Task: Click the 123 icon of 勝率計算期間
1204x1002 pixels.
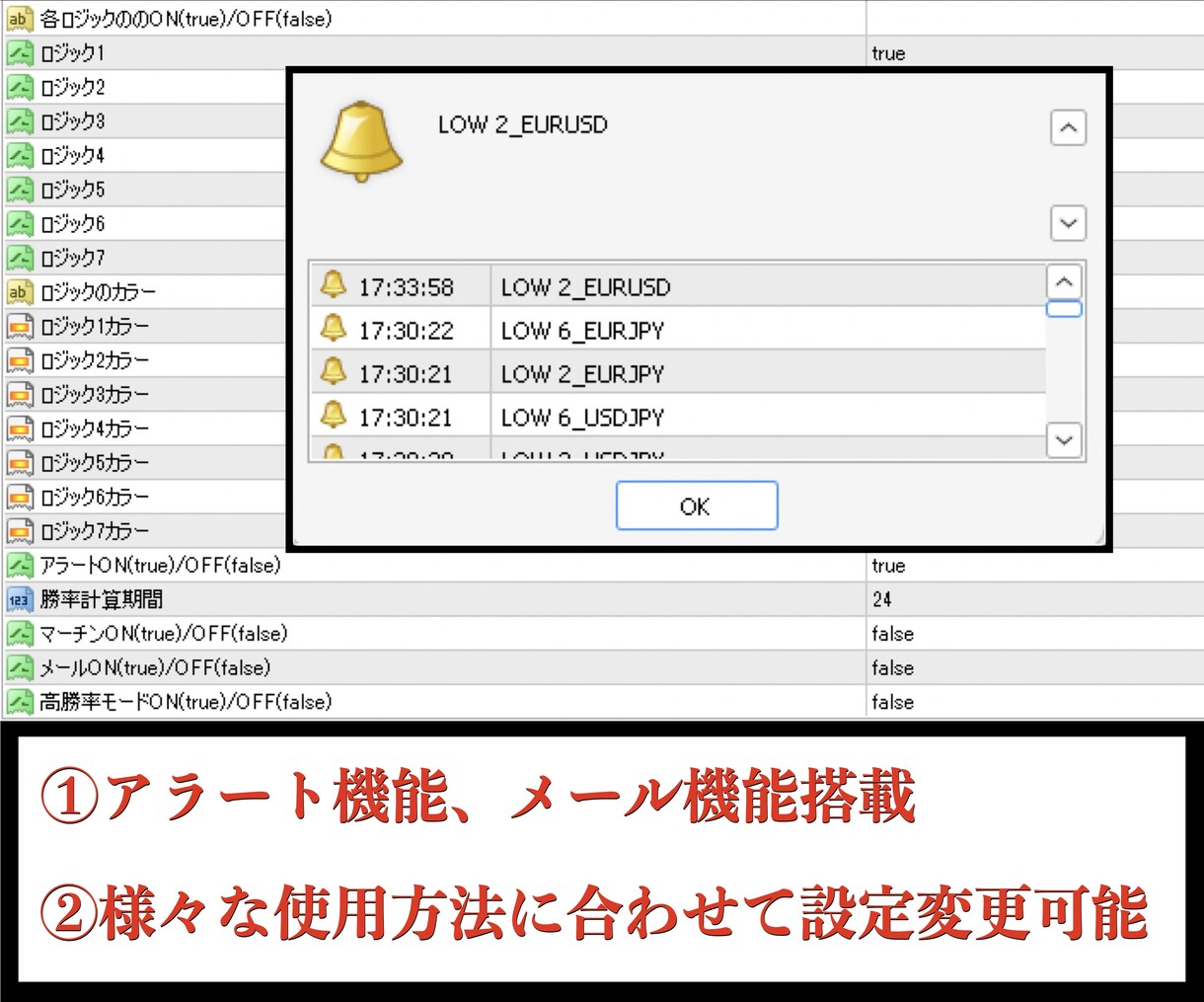Action: pyautogui.click(x=20, y=599)
